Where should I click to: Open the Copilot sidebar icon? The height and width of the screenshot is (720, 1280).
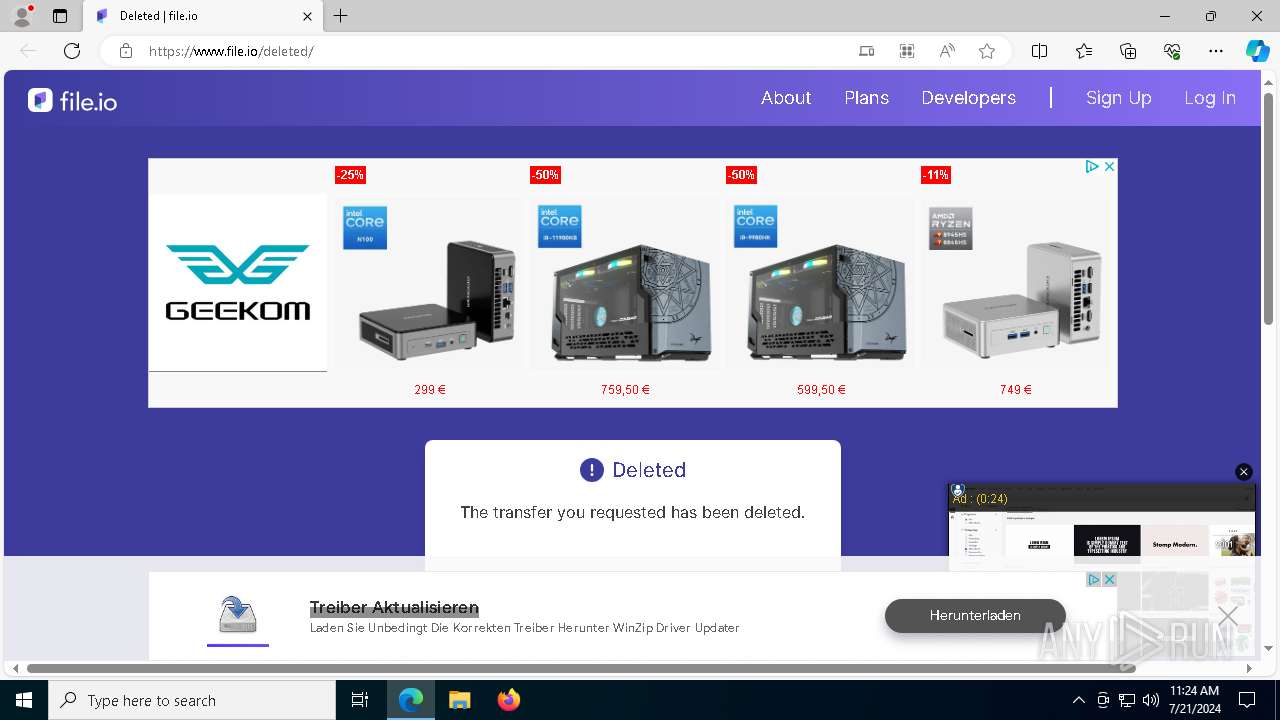coord(1257,51)
